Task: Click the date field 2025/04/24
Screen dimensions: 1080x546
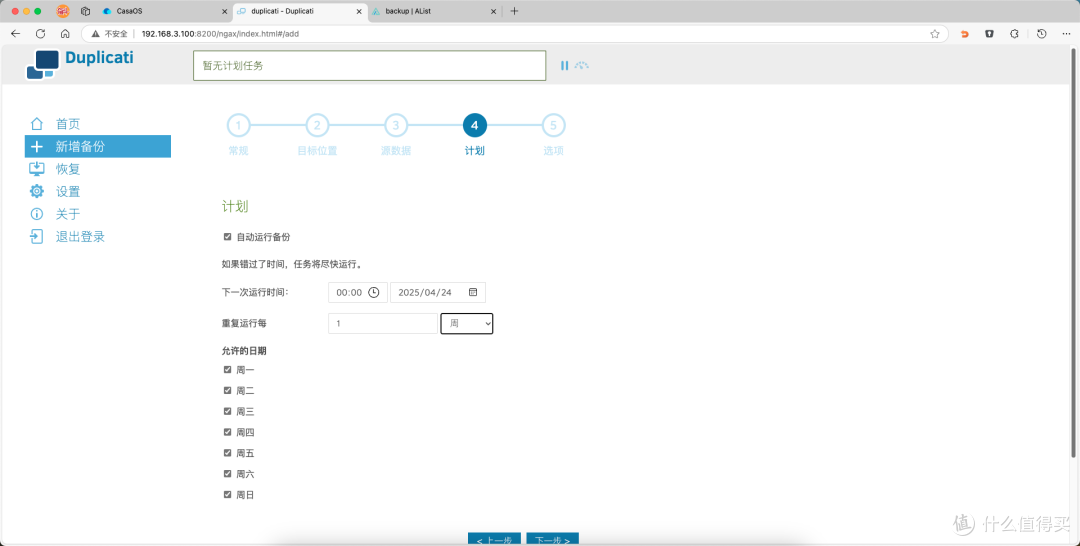Action: point(438,293)
